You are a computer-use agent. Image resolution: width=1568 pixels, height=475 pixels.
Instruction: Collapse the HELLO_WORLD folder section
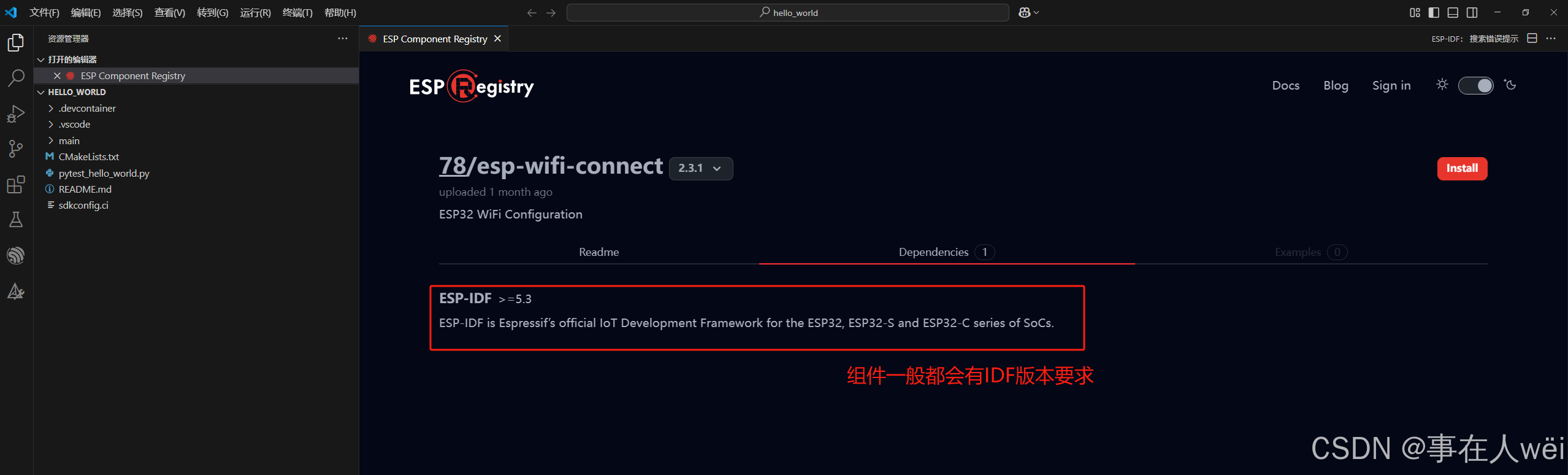(41, 92)
